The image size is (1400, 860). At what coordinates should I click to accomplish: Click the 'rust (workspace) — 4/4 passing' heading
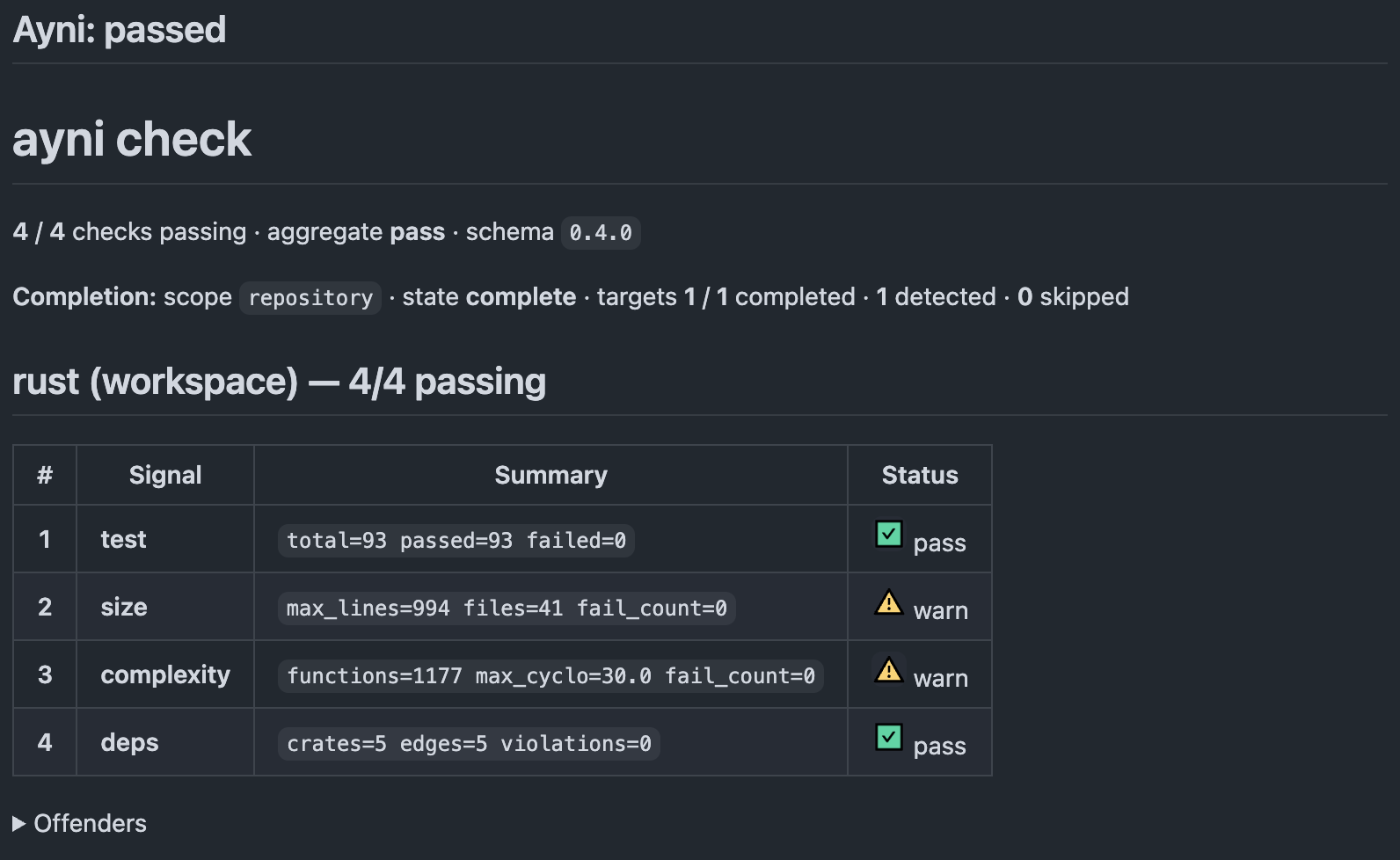coord(280,382)
